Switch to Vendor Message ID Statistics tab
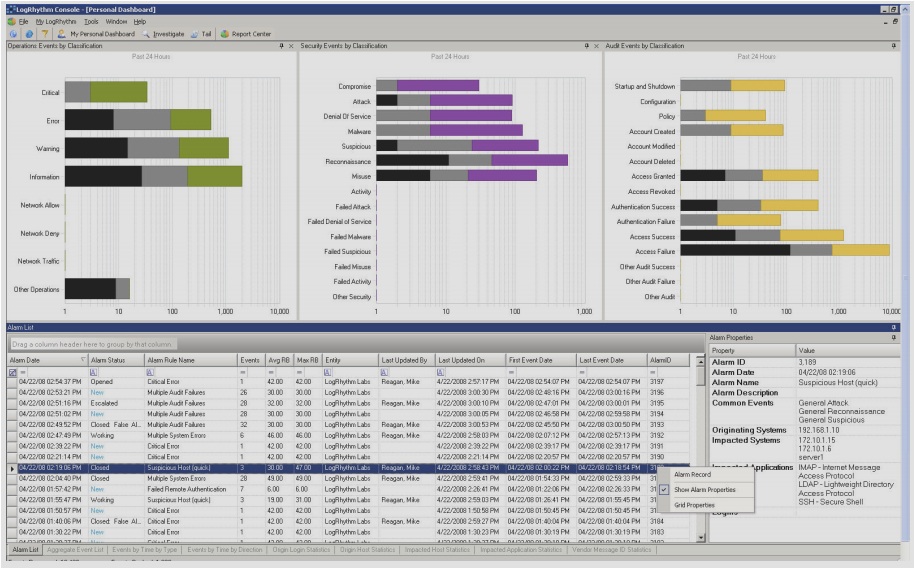The height and width of the screenshot is (569, 915). 612,550
